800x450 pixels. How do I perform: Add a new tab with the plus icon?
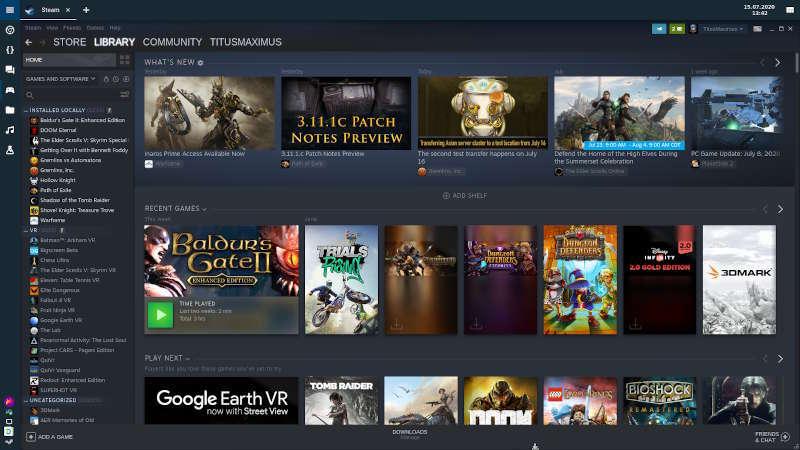(86, 10)
